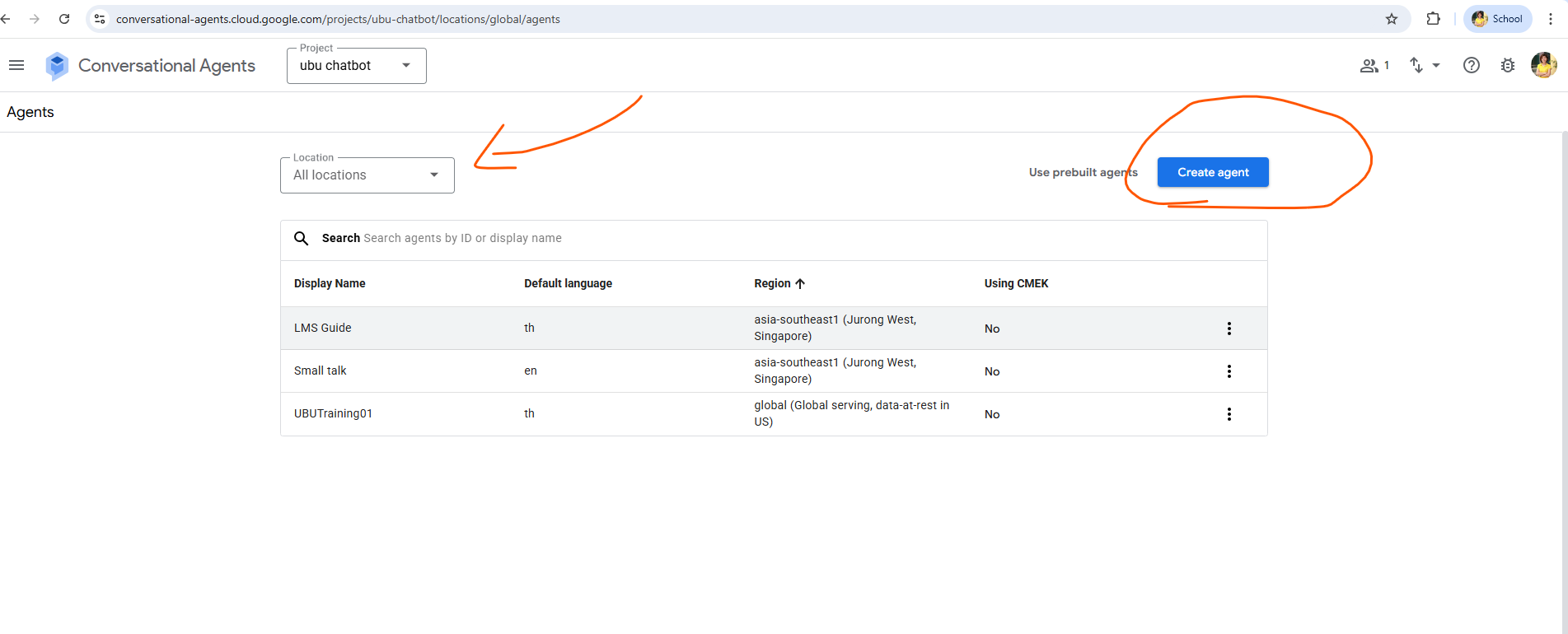Click the Create agent button
1568x634 pixels.
click(x=1212, y=172)
